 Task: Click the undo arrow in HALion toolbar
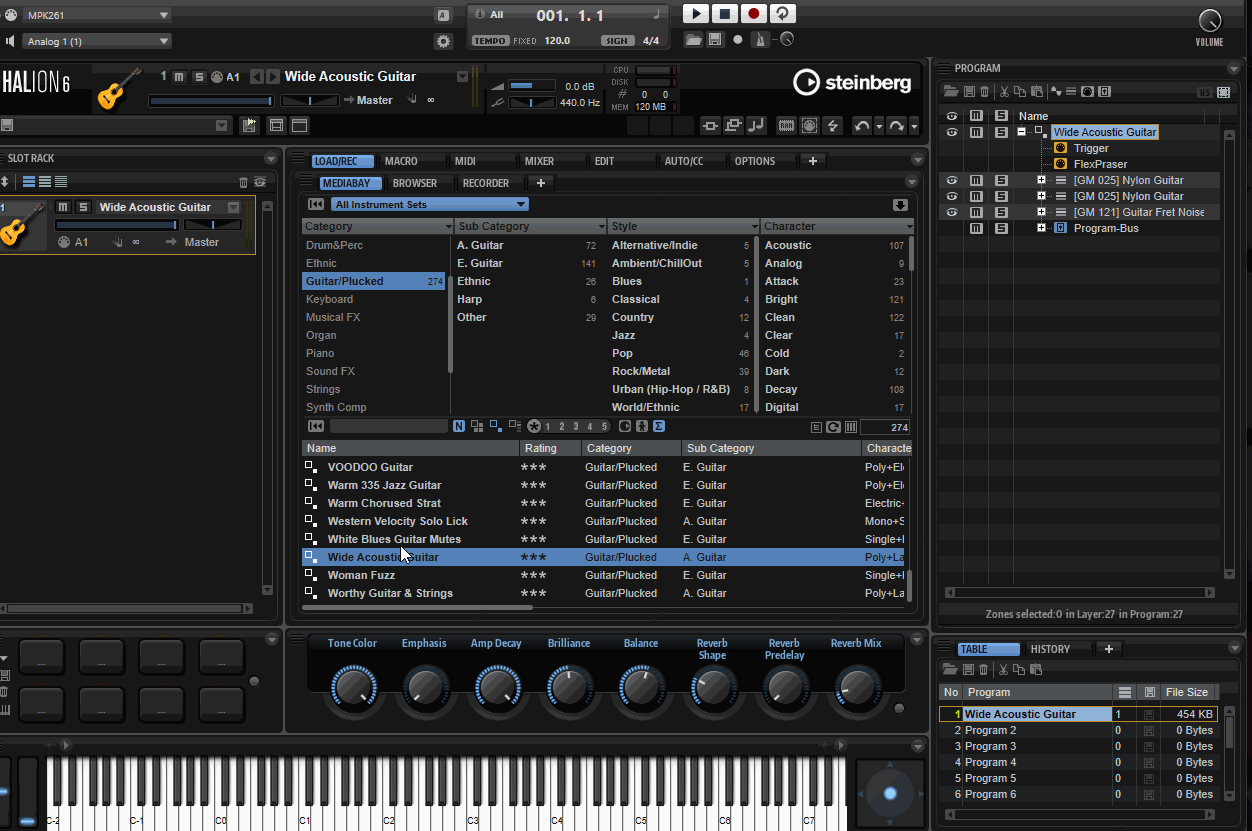click(x=861, y=126)
